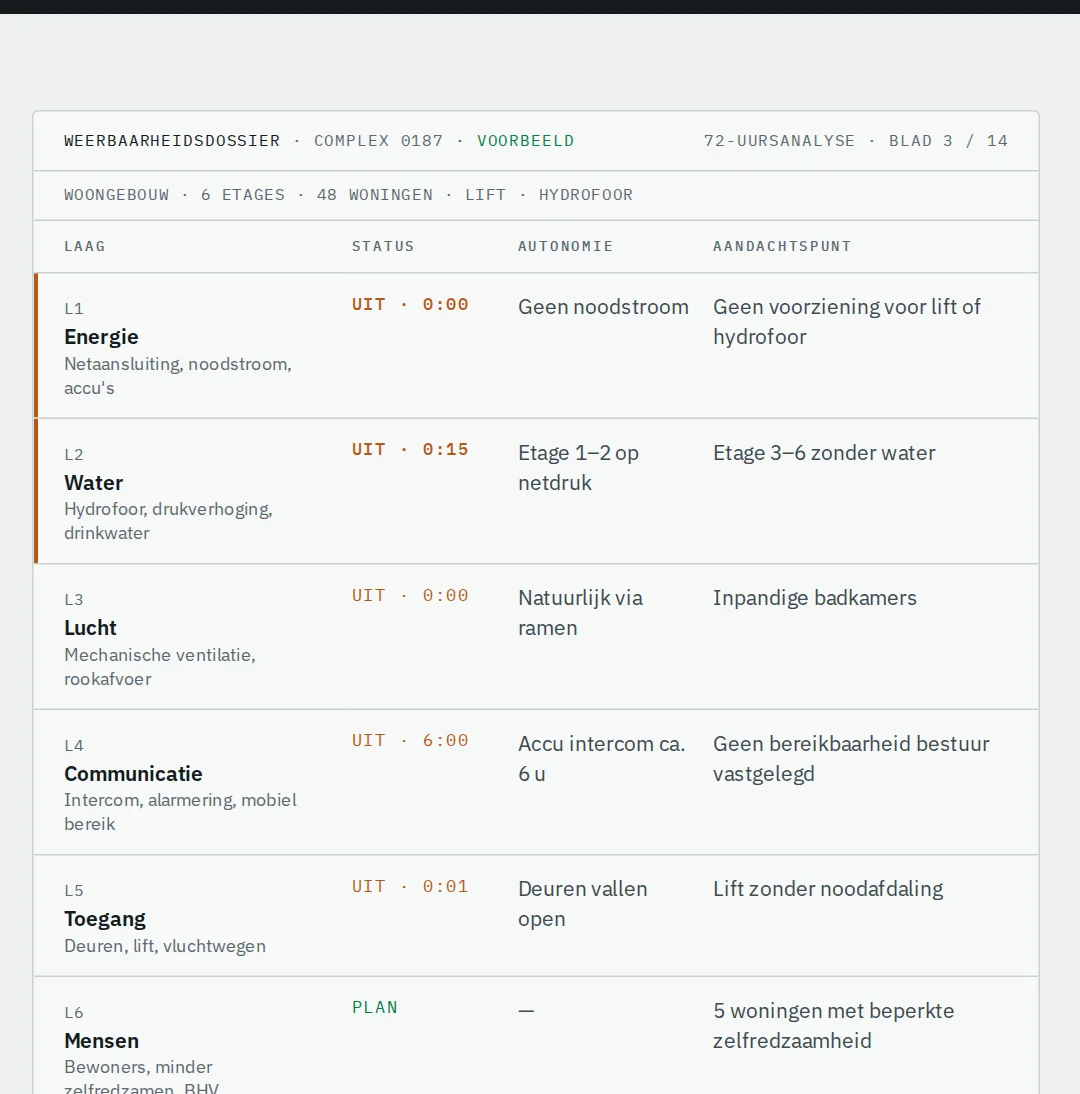Image resolution: width=1080 pixels, height=1094 pixels.
Task: Click status UIT · 0:00 in Lucht row
Action: click(410, 596)
